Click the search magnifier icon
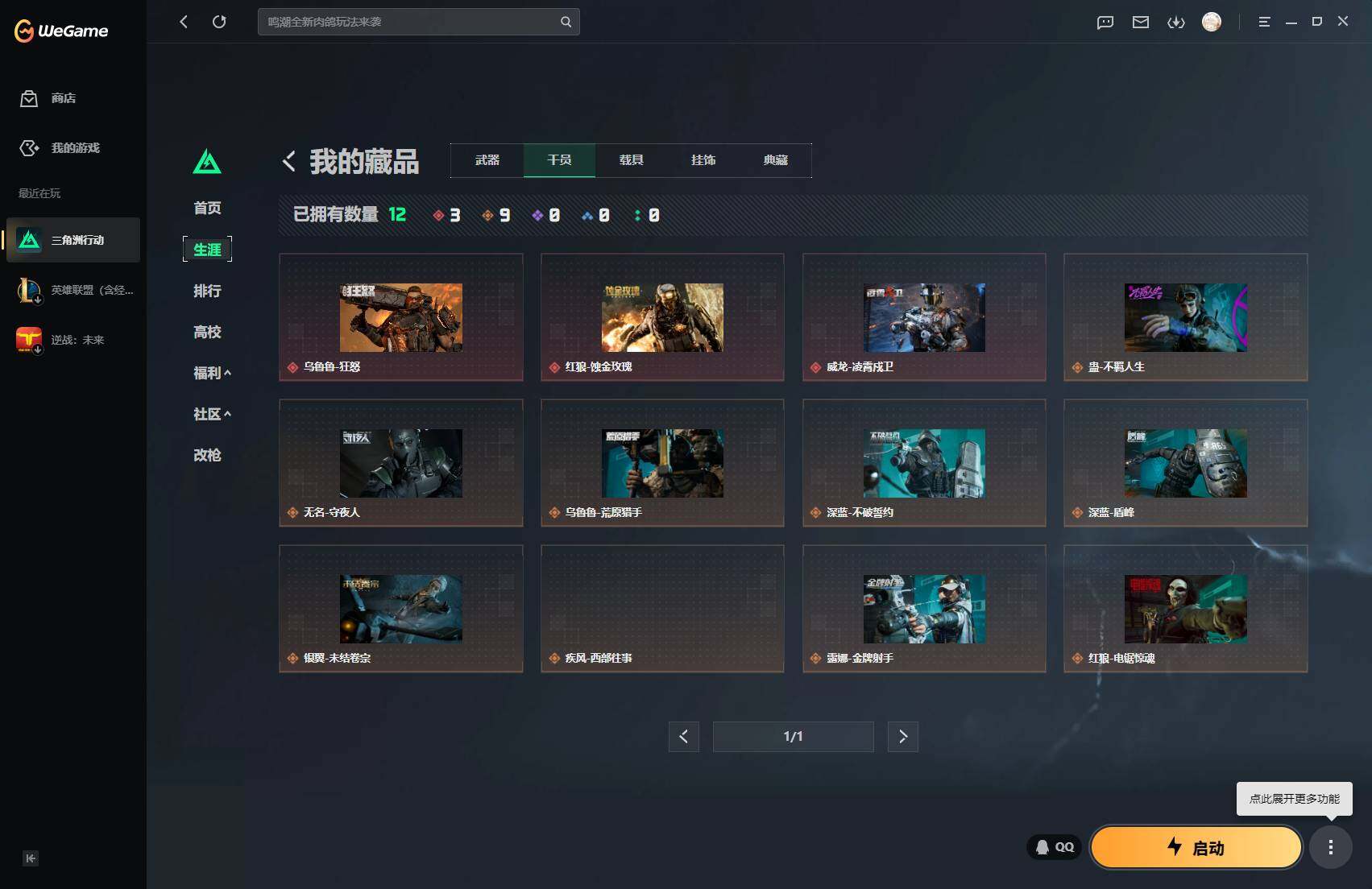Viewport: 1372px width, 889px height. click(566, 22)
